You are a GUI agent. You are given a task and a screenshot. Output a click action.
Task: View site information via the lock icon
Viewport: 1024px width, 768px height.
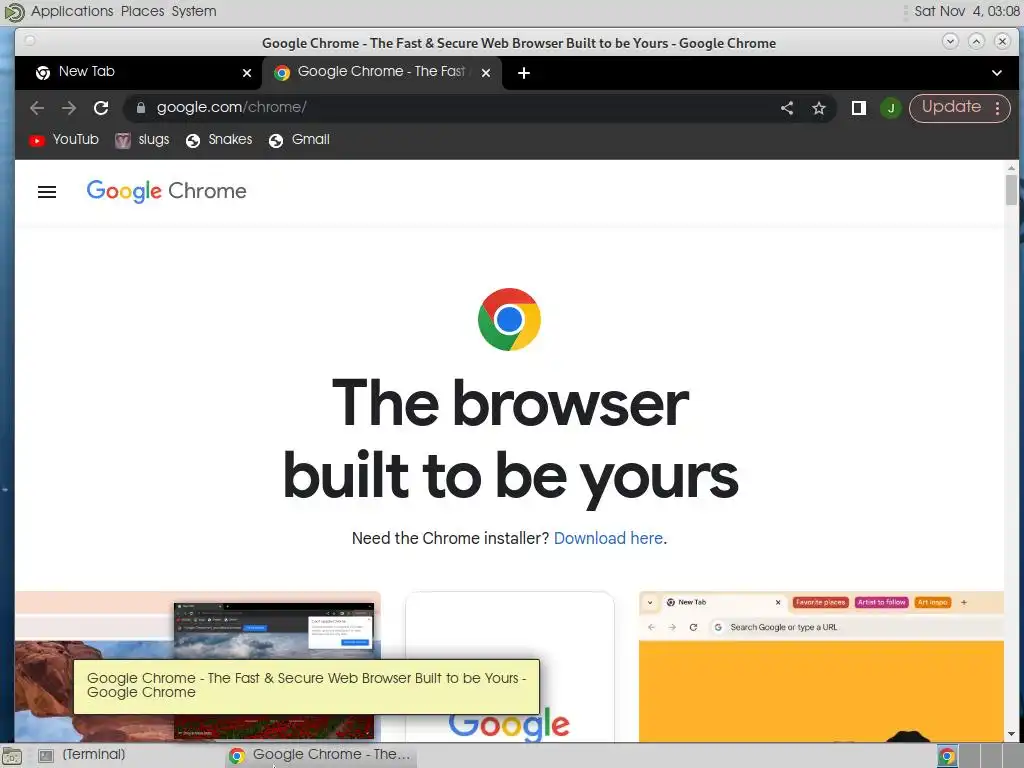point(140,108)
